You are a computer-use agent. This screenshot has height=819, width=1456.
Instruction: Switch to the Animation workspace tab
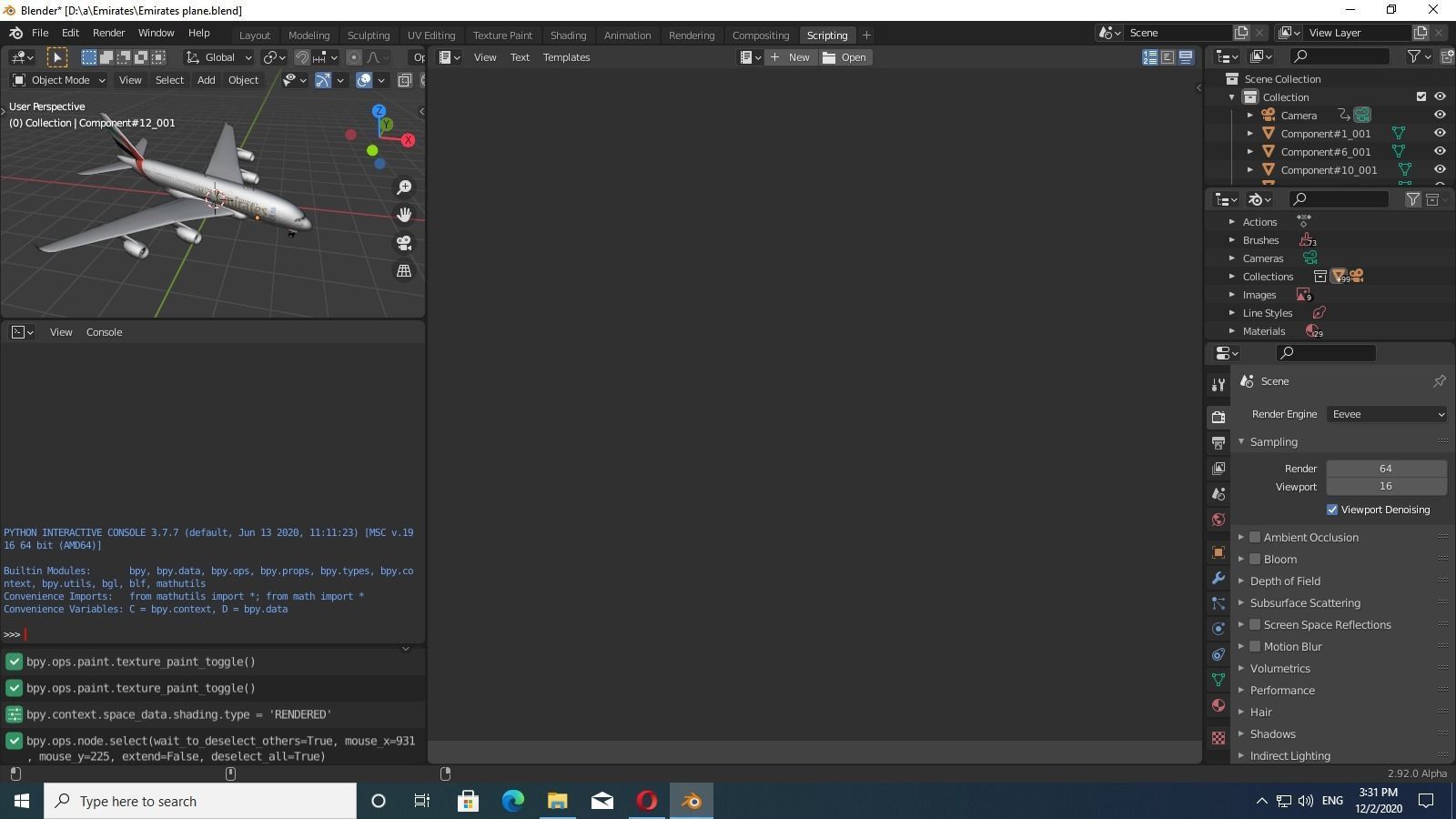click(x=627, y=35)
